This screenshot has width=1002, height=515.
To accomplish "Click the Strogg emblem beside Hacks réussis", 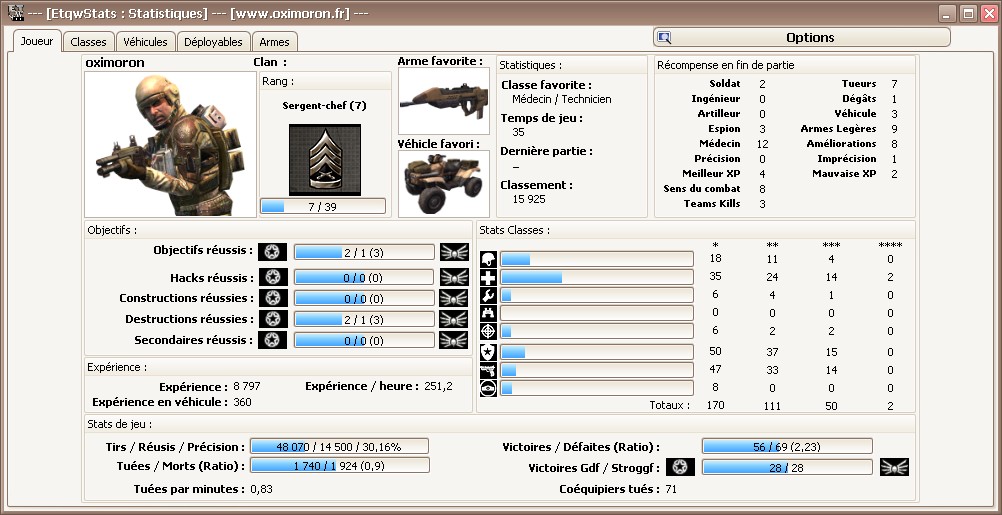I will 454,277.
